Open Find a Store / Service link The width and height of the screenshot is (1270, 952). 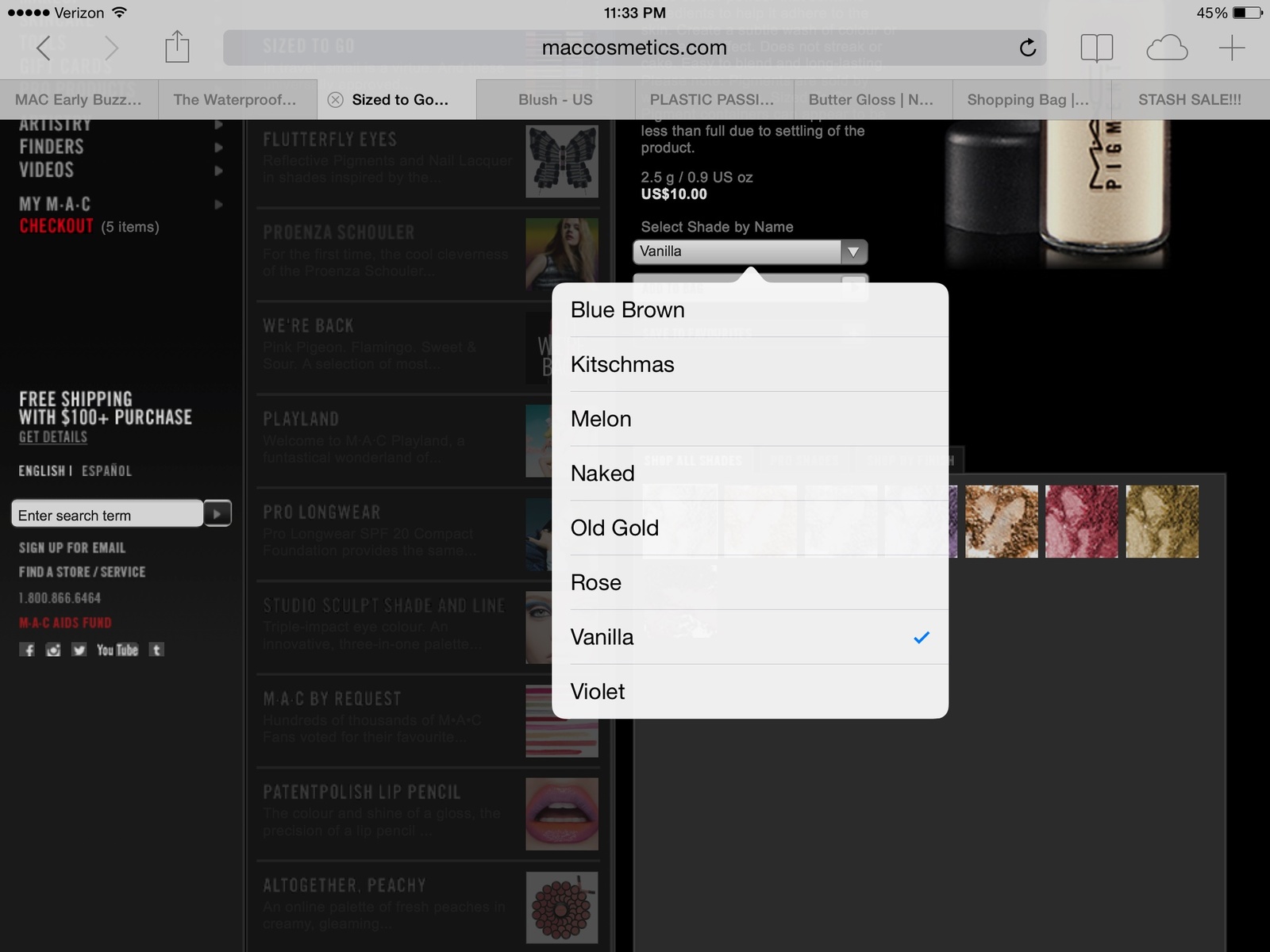point(83,571)
